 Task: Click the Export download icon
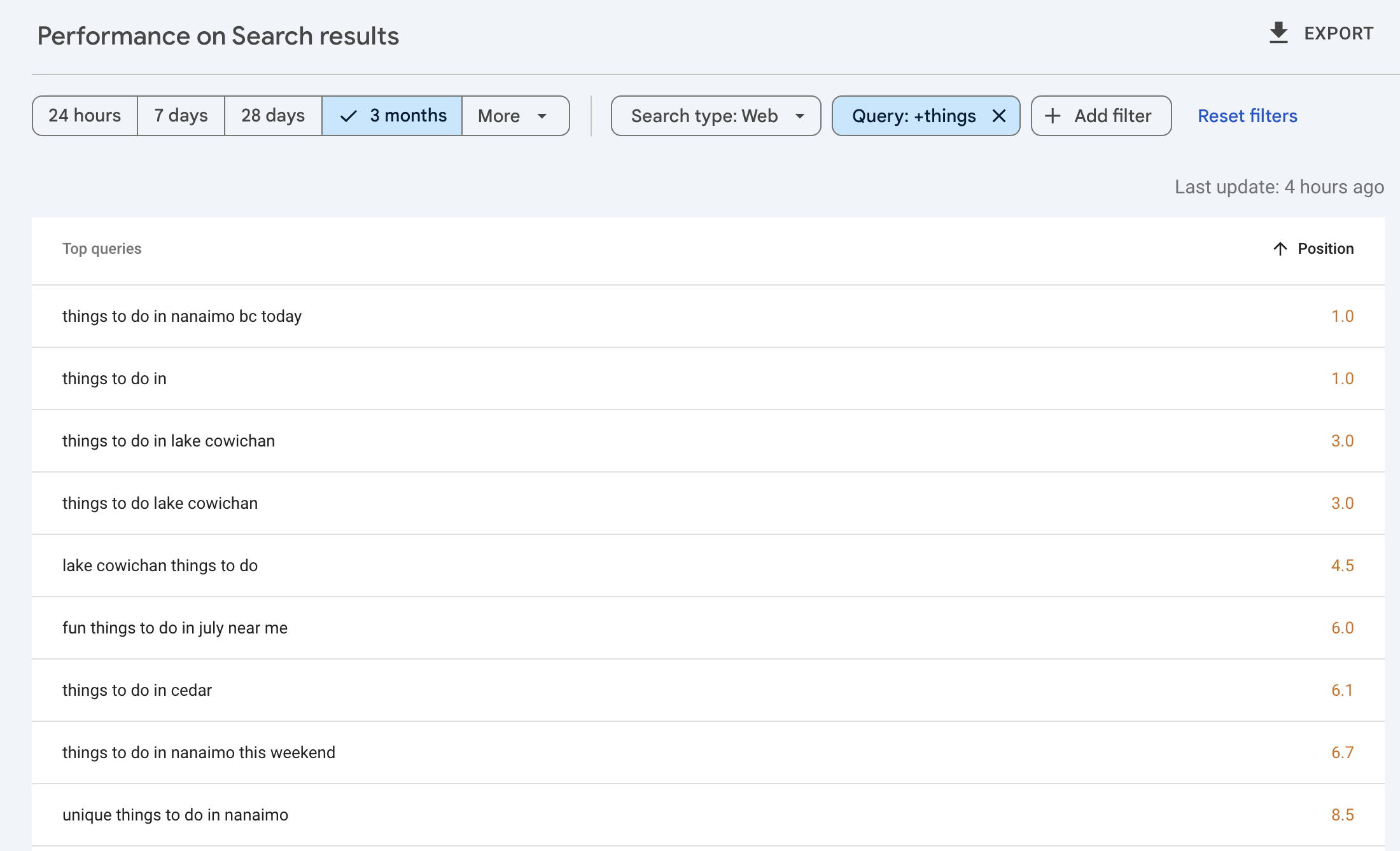pyautogui.click(x=1278, y=33)
